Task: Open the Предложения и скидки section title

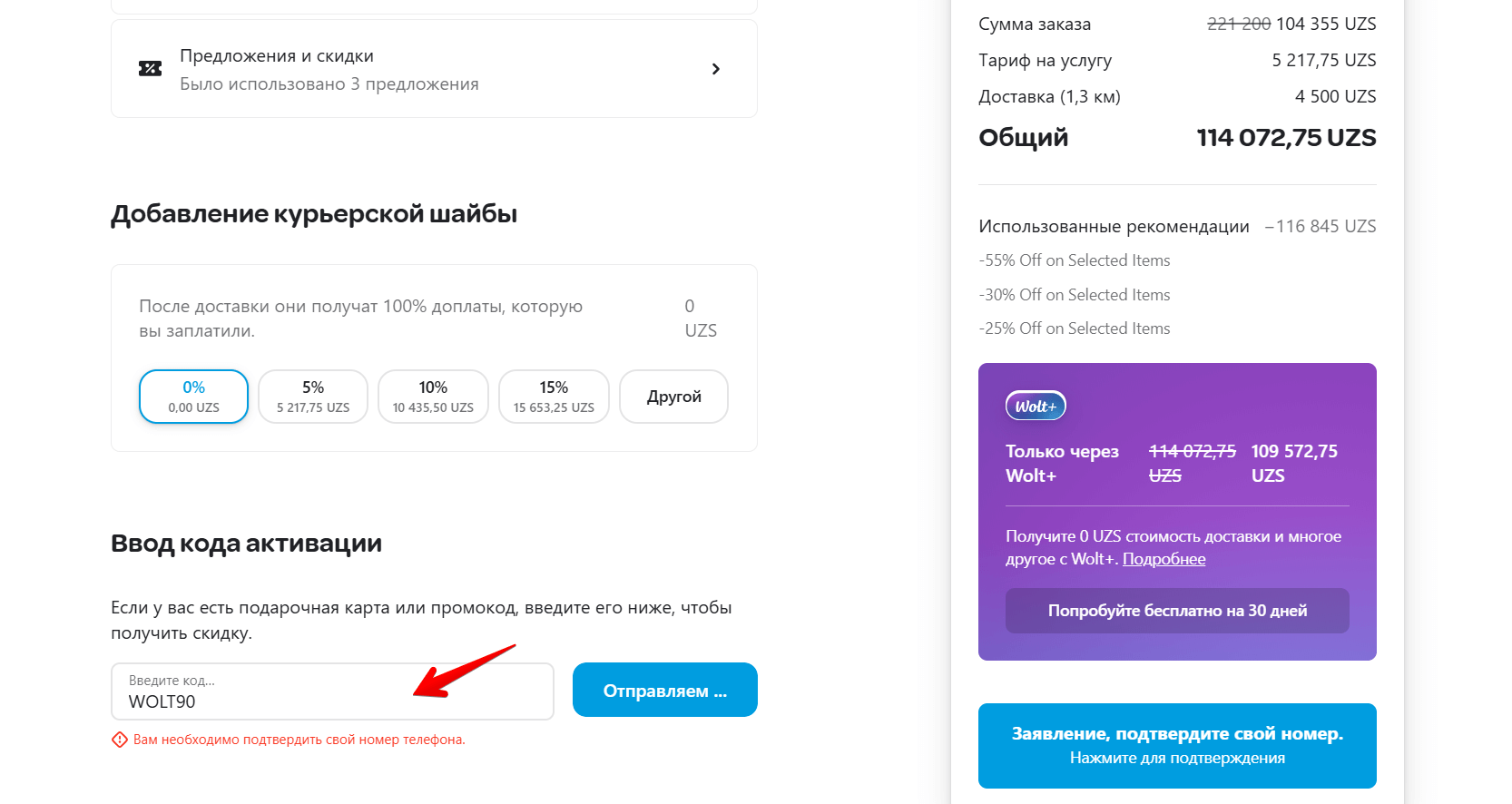Action: [277, 56]
